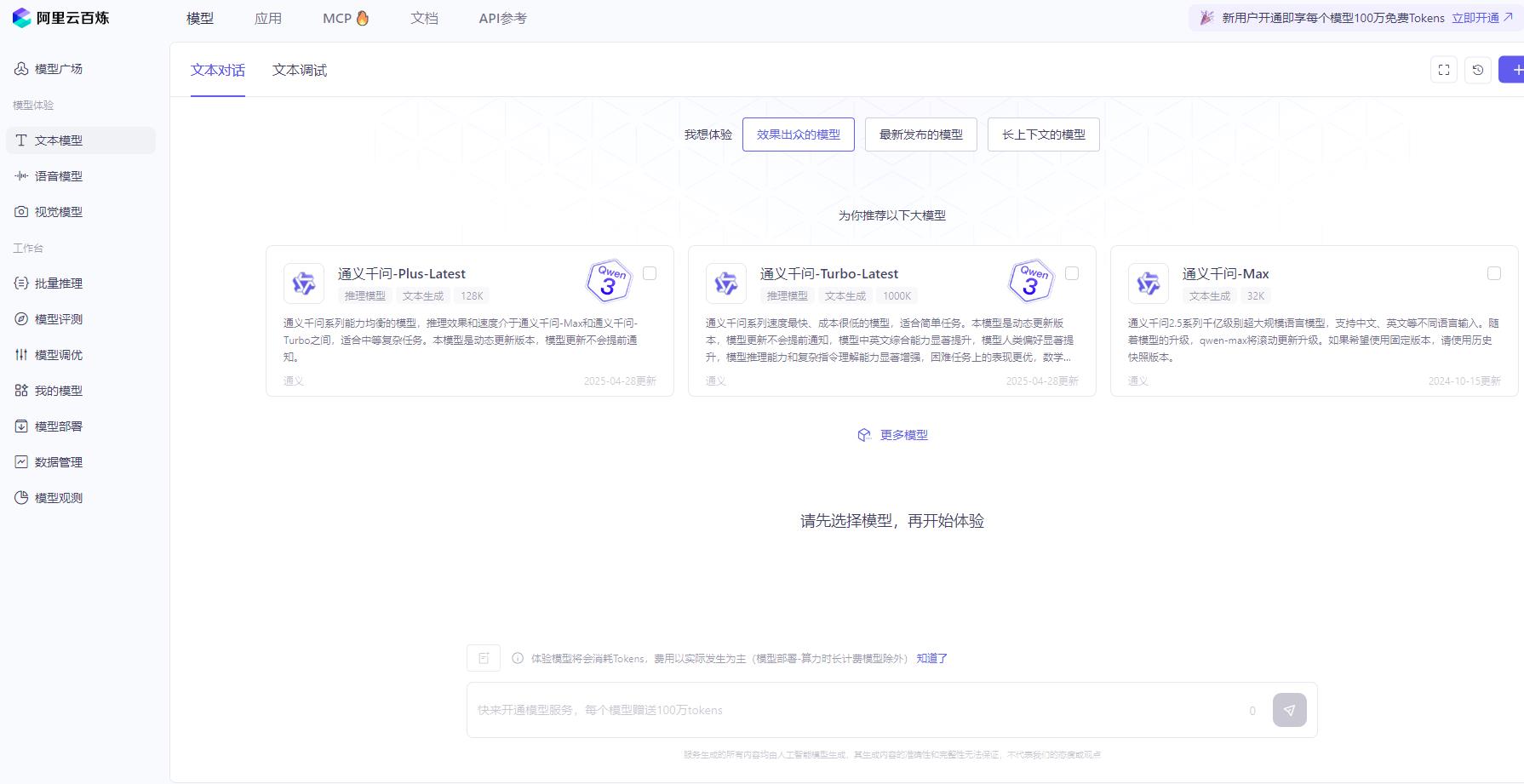1524x784 pixels.
Task: Click the 1000K tag on Turbo-Latest
Action: pyautogui.click(x=897, y=296)
